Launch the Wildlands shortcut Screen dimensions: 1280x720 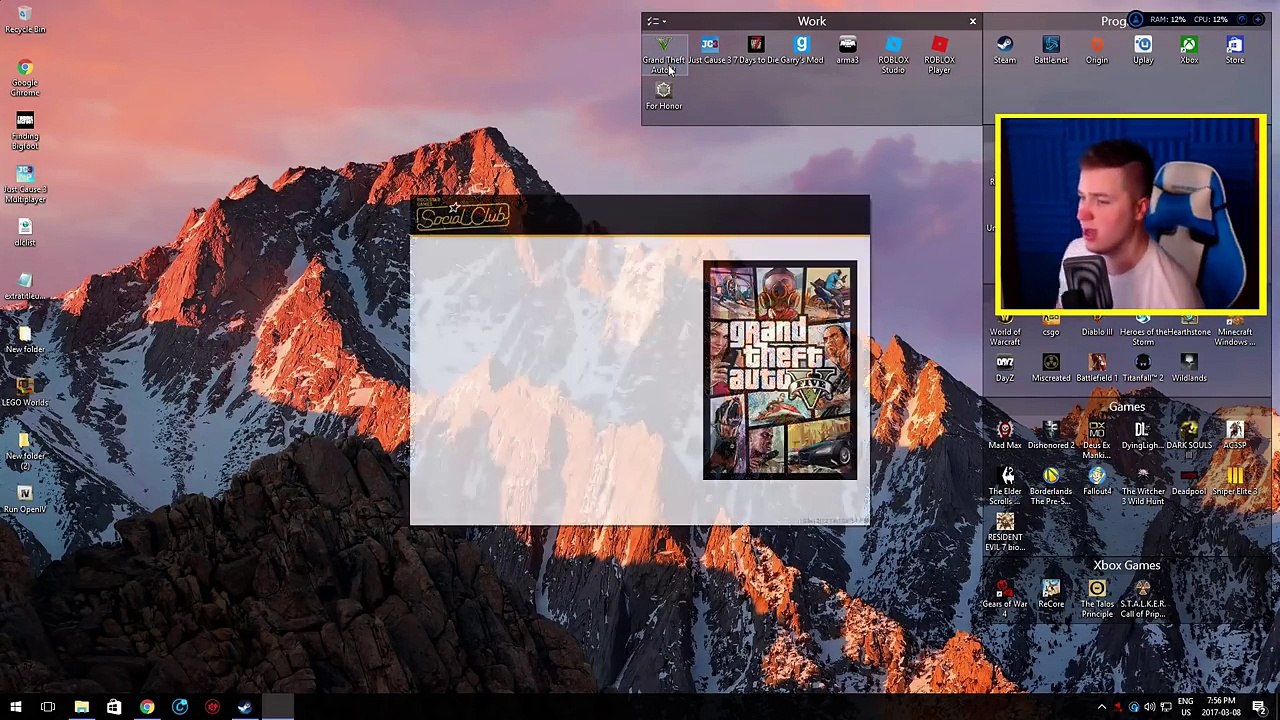tap(1189, 368)
